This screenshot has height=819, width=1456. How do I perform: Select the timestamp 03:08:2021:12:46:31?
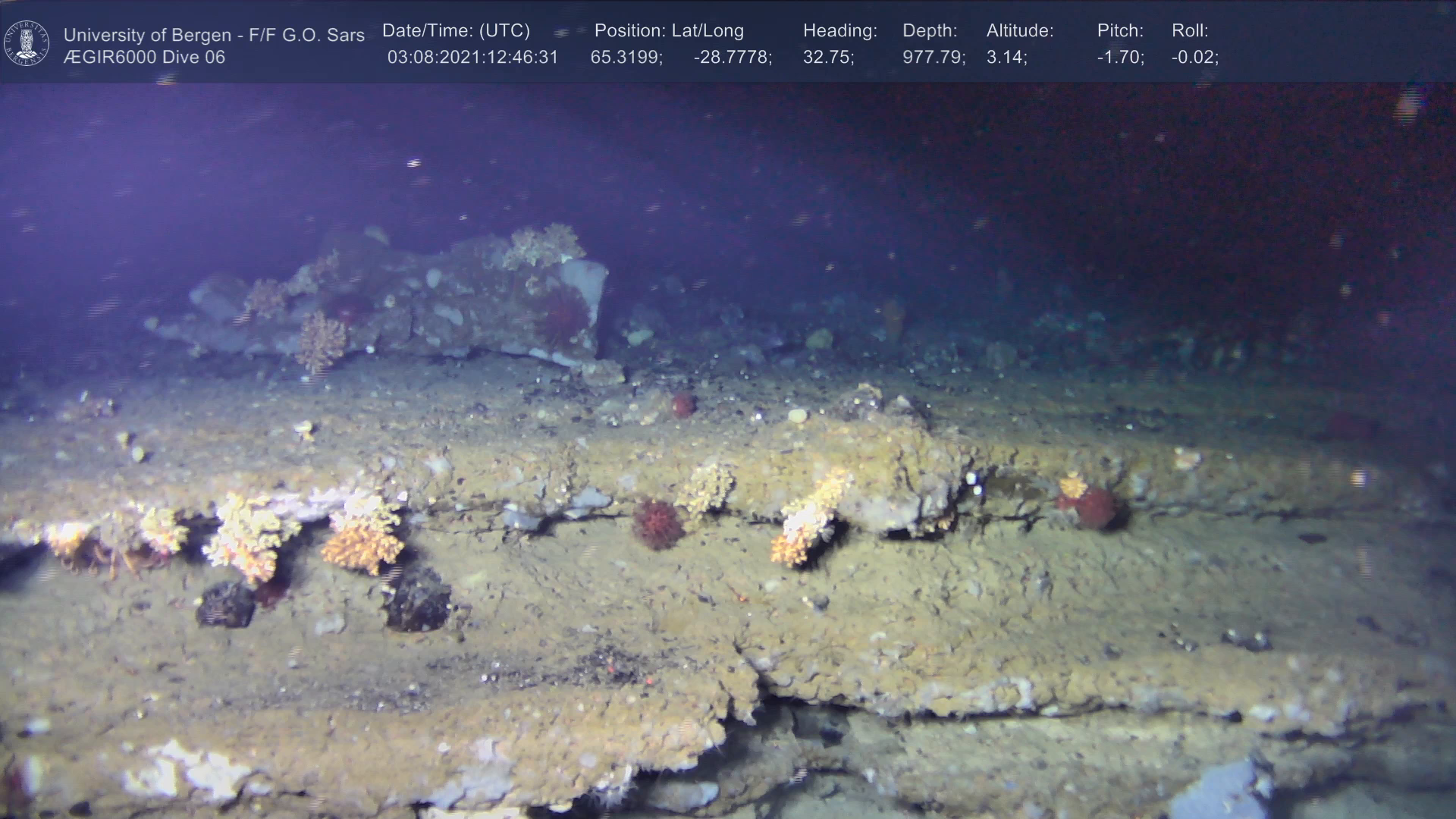pos(472,58)
